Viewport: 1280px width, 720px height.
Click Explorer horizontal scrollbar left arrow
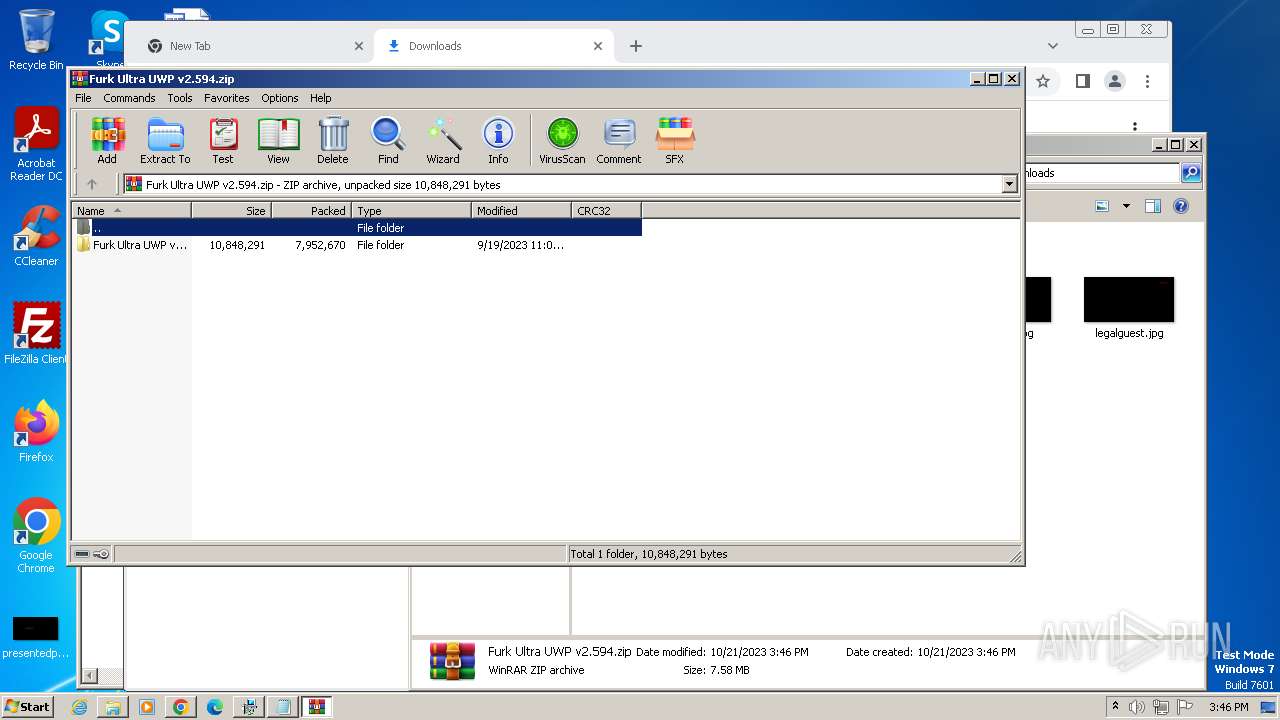[x=88, y=677]
